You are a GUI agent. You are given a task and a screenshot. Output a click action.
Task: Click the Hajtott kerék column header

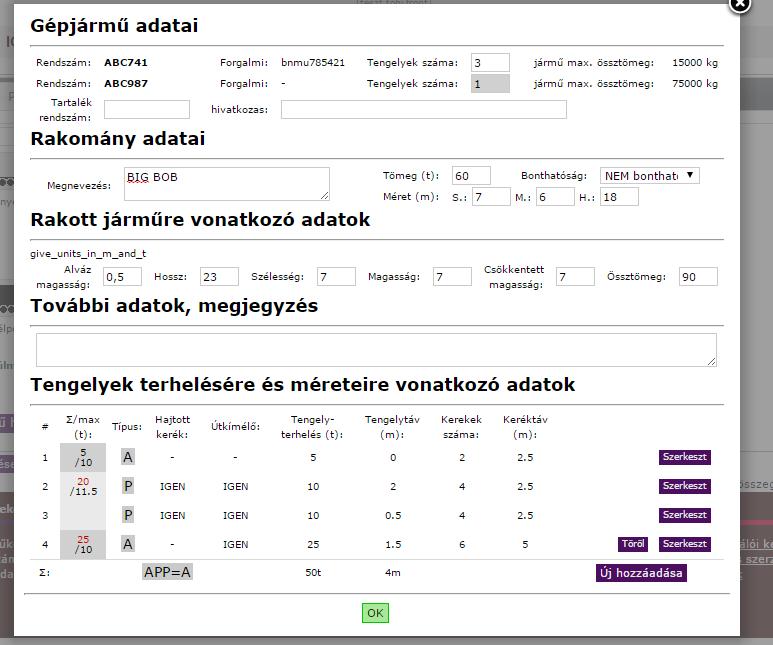[x=172, y=427]
